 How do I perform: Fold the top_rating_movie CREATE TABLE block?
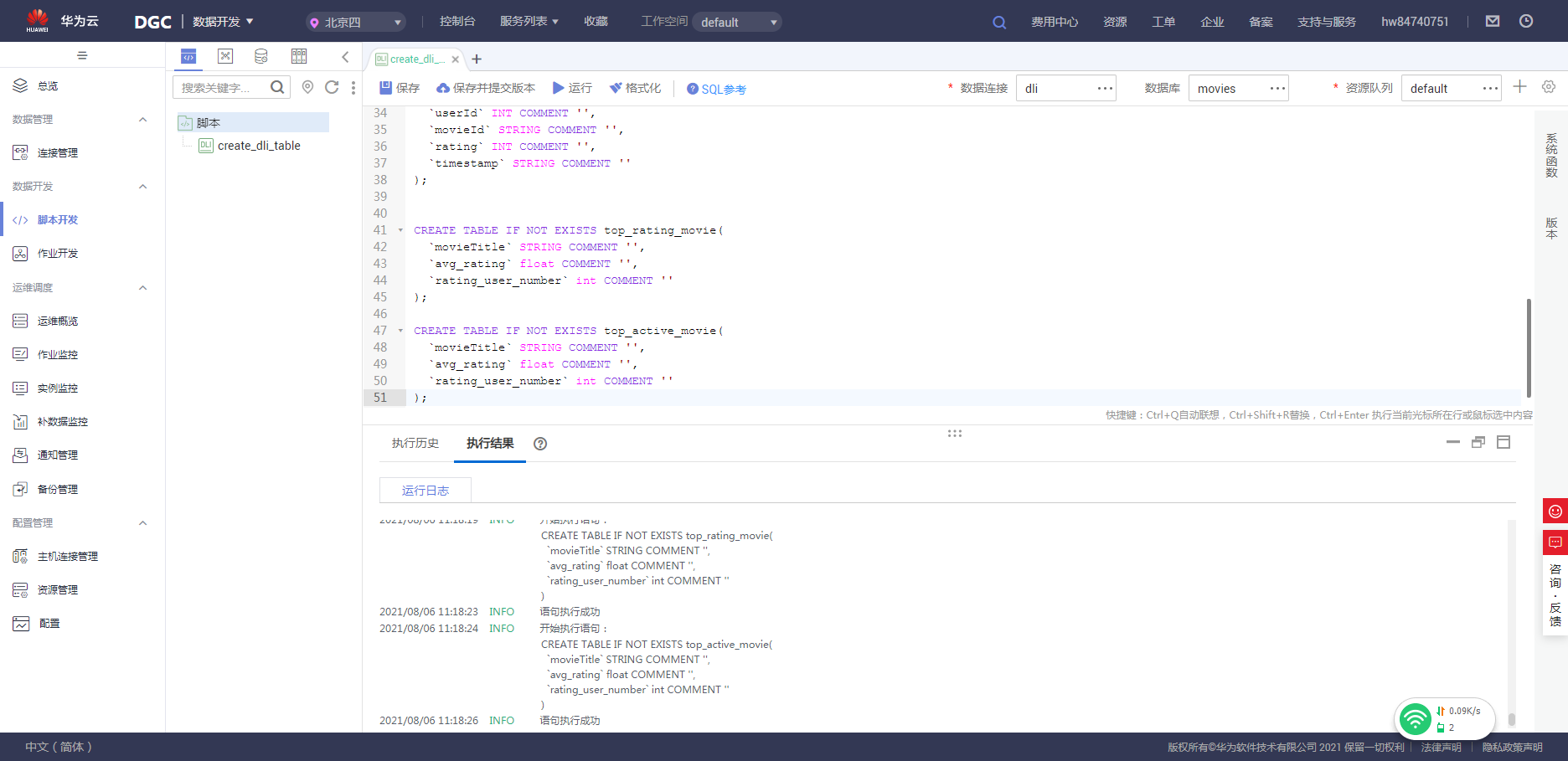(x=400, y=230)
